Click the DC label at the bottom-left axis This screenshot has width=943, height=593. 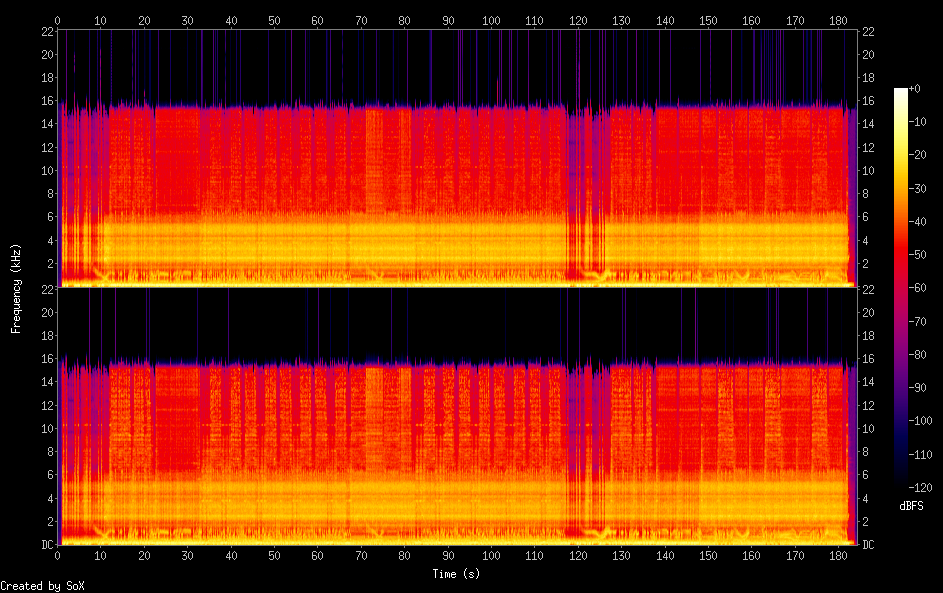(46, 545)
